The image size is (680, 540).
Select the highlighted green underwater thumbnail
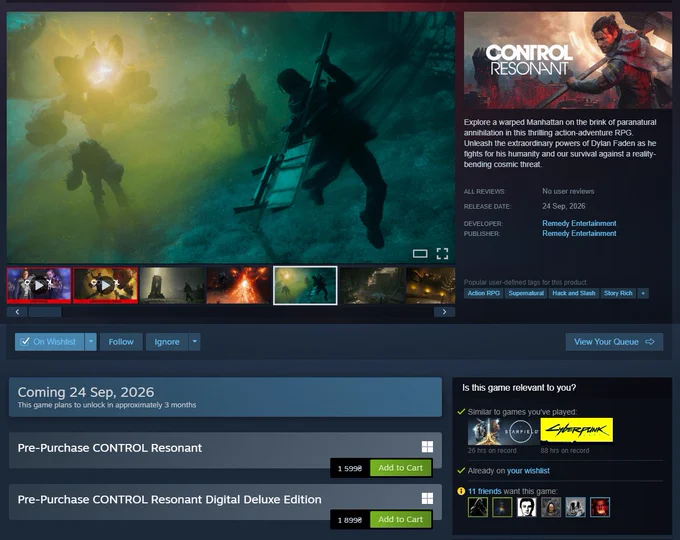click(x=305, y=285)
